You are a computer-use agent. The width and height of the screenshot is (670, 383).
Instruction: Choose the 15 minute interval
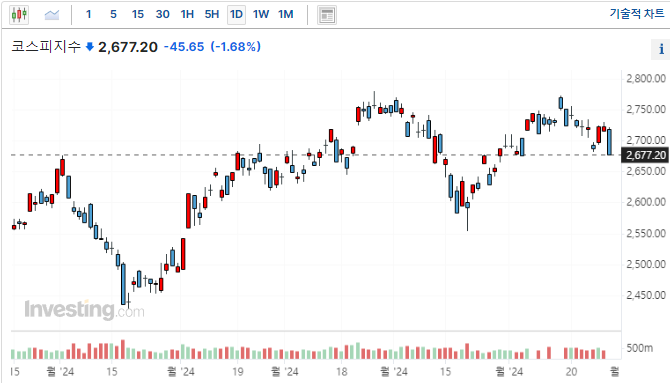coord(138,15)
